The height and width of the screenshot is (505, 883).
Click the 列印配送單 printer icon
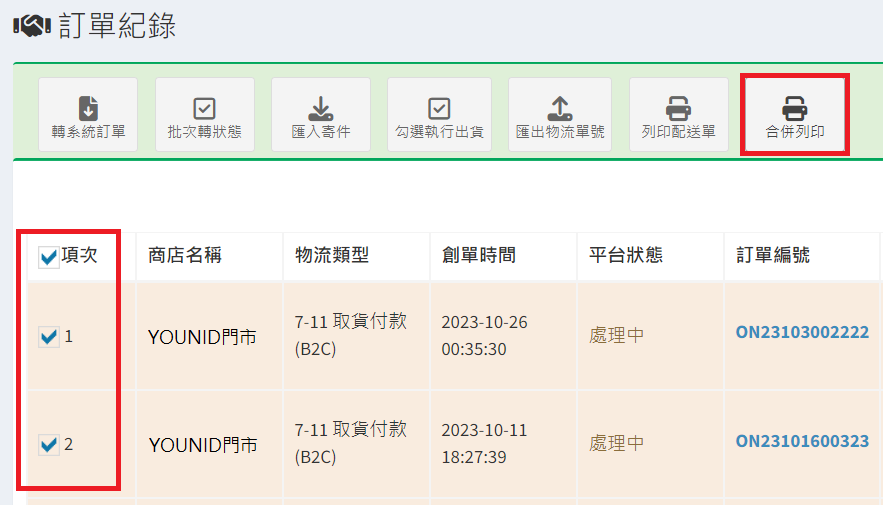tap(678, 108)
